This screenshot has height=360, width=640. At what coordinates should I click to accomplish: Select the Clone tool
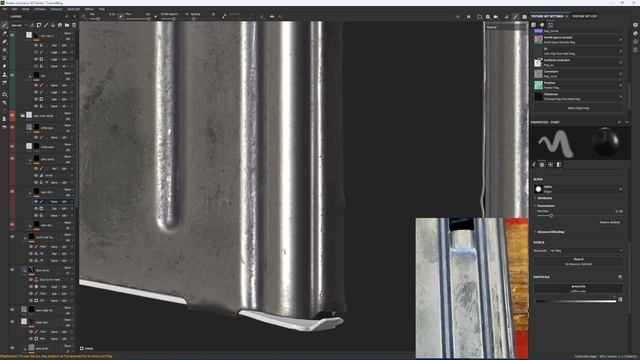click(4, 75)
